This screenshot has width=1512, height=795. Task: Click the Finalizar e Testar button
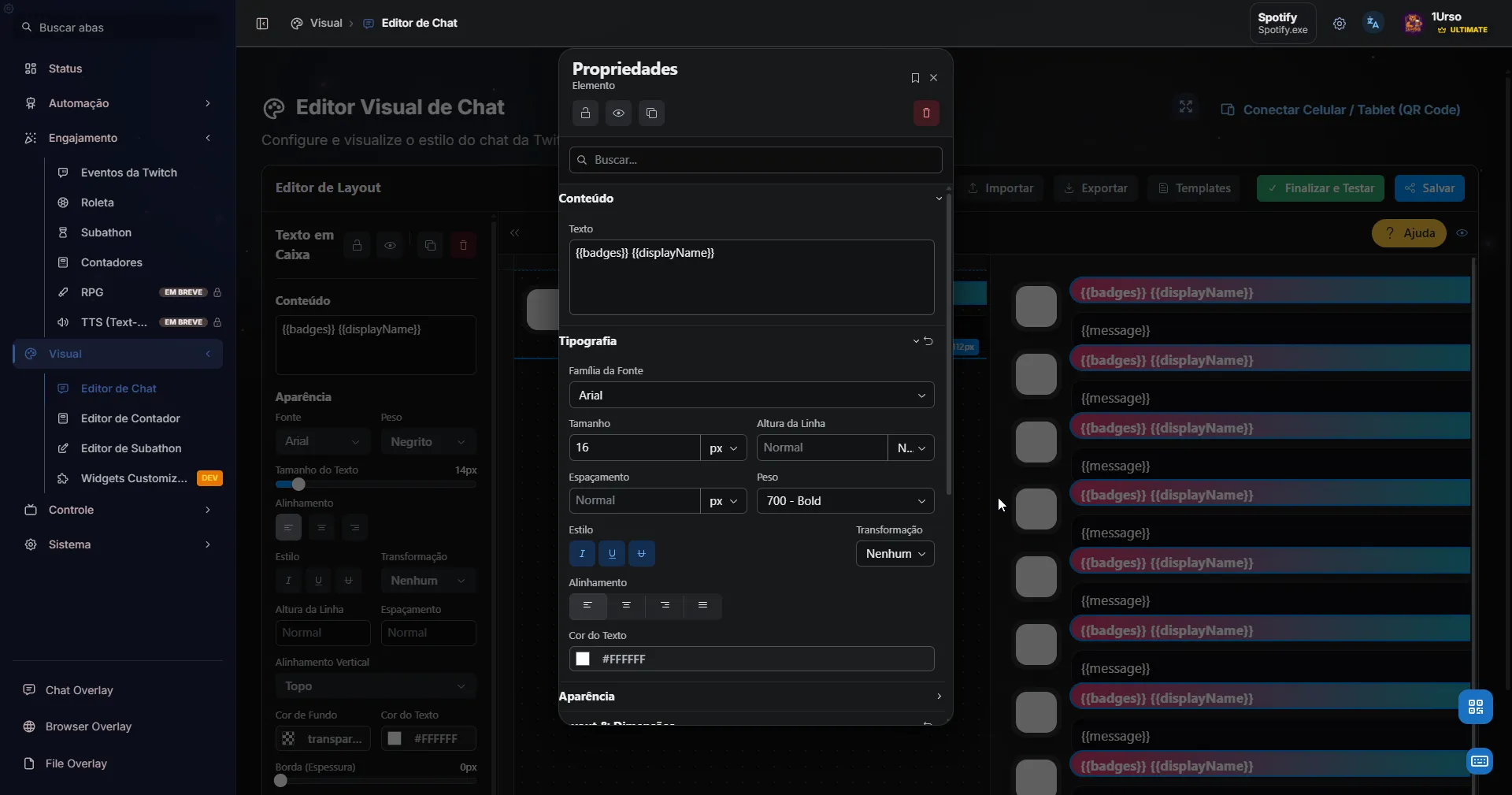coord(1320,188)
